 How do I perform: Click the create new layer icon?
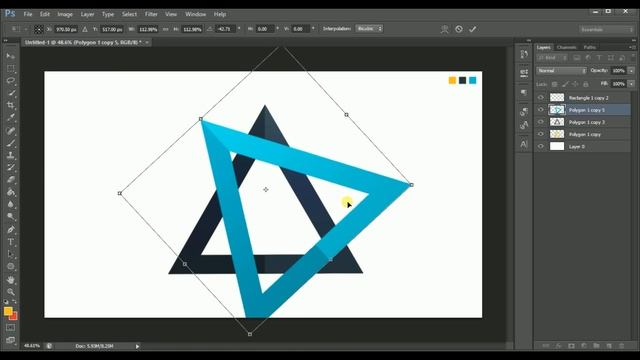pyautogui.click(x=609, y=346)
